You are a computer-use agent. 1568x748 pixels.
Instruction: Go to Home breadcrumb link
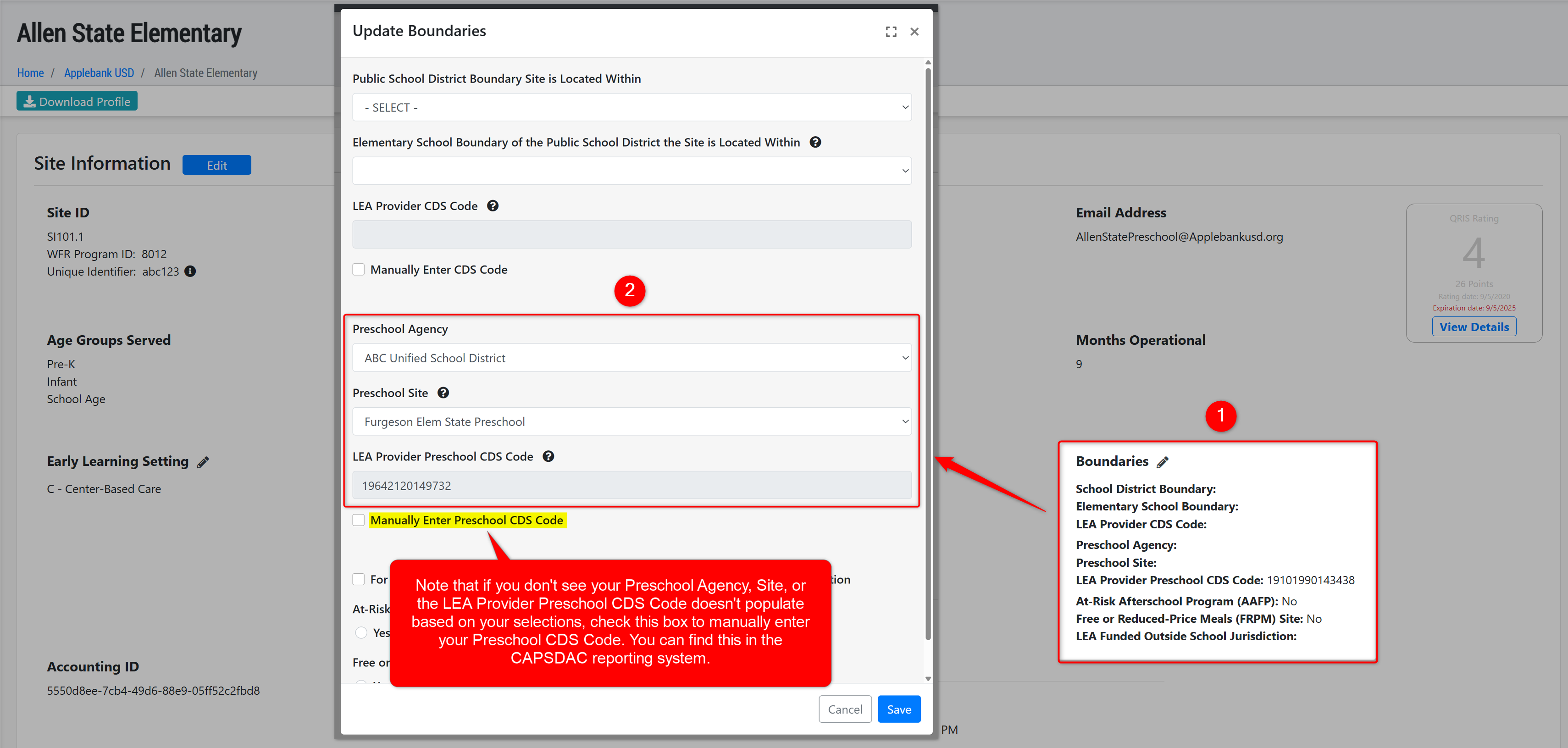coord(30,73)
